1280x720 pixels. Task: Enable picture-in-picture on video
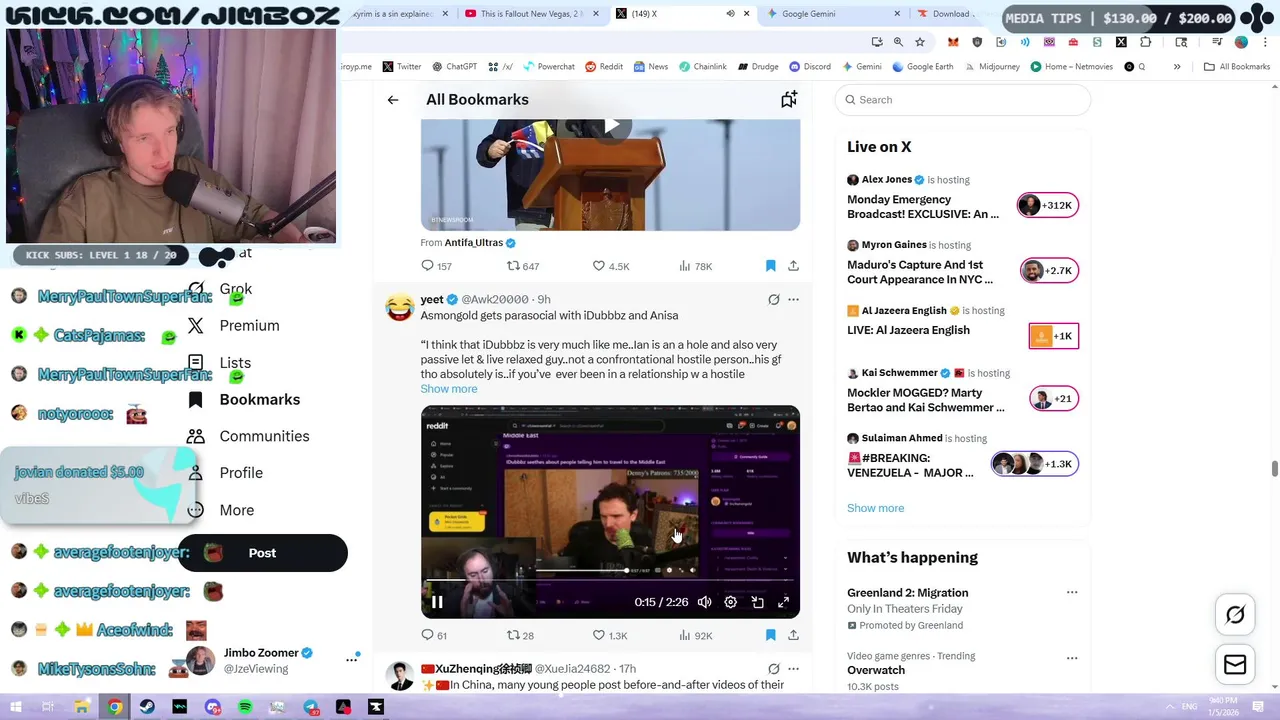[757, 602]
